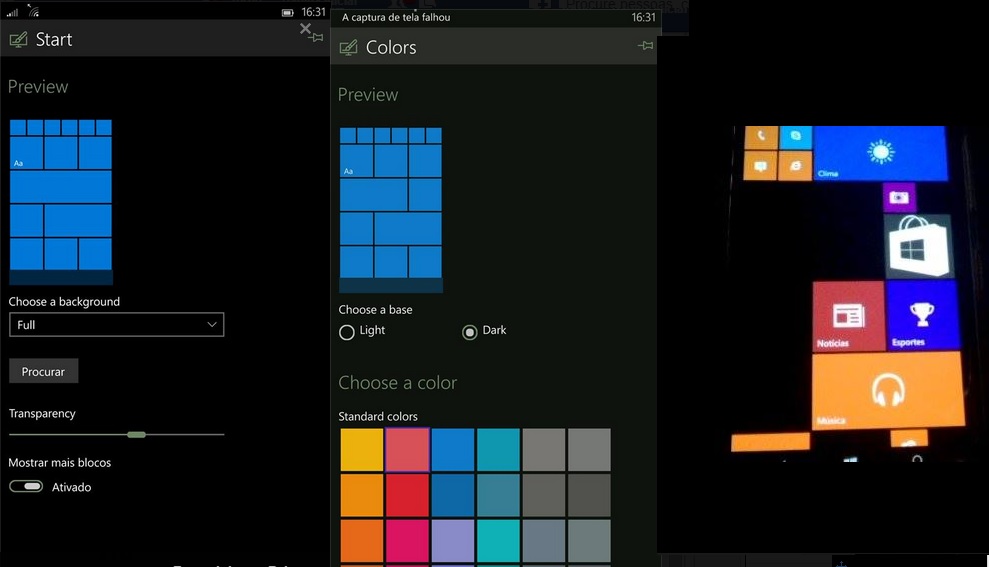The image size is (989, 567).
Task: Click the pin icon in Colors header
Action: click(x=645, y=46)
